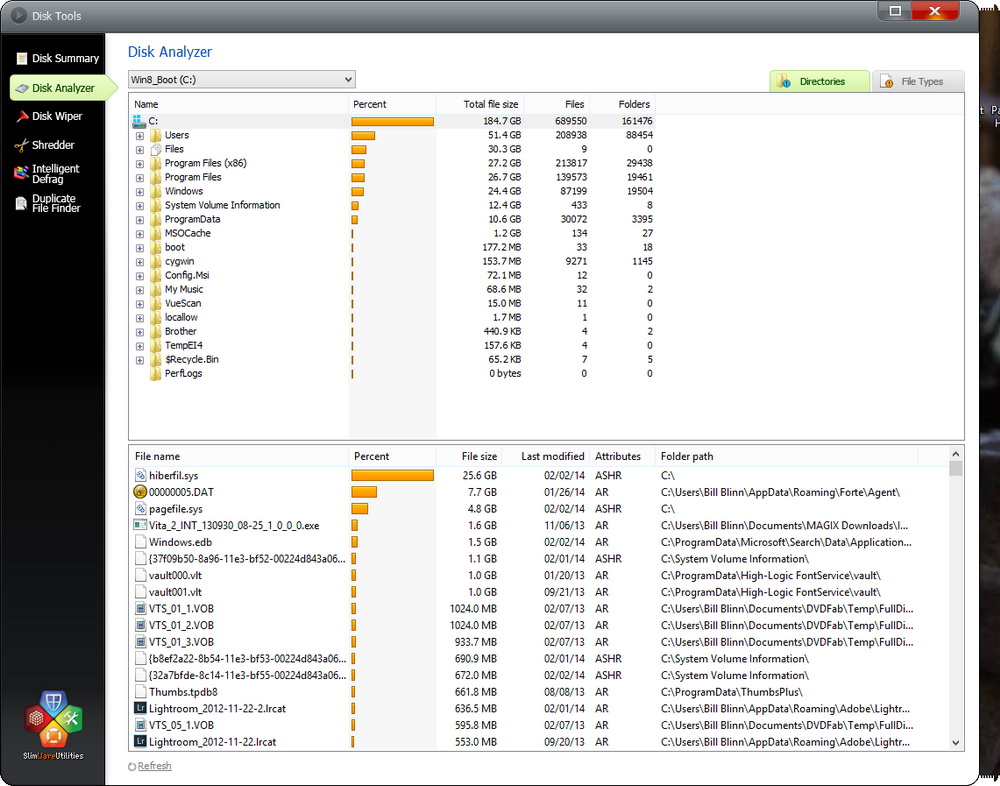1000x786 pixels.
Task: Click the Files documents icon
Action: (x=156, y=149)
